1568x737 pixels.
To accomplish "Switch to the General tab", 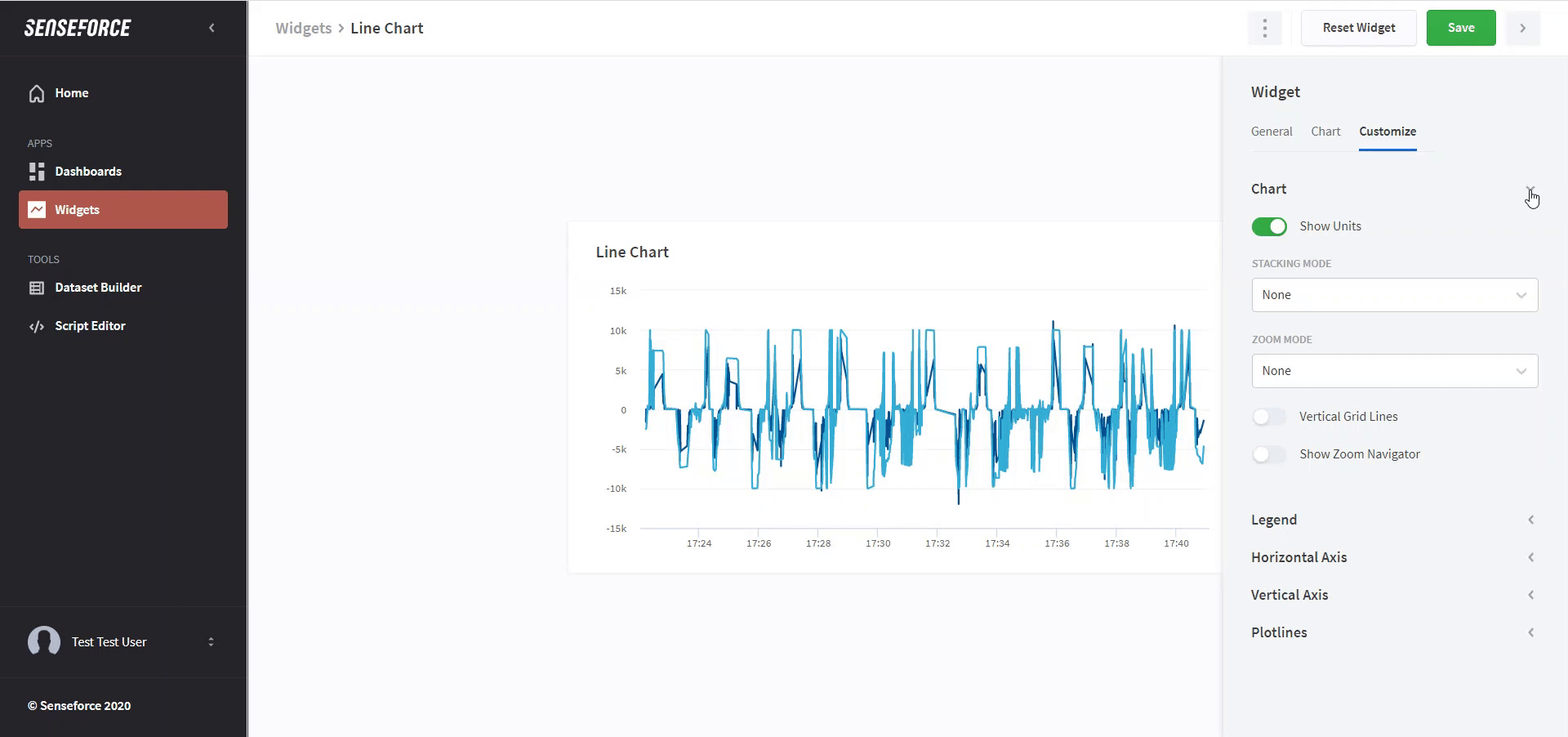I will (1272, 132).
